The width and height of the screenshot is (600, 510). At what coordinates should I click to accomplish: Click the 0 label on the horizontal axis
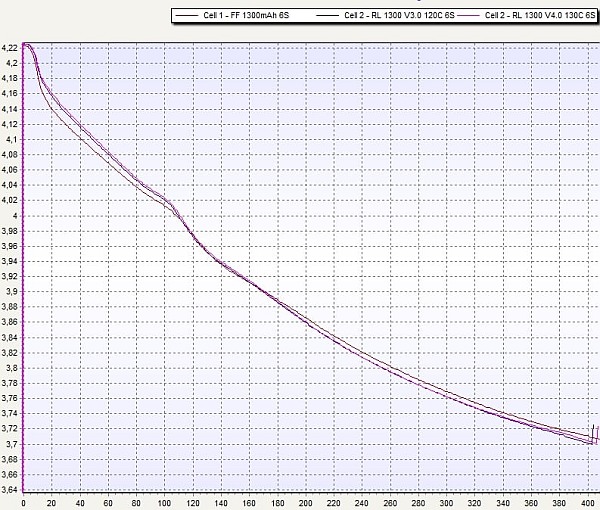click(x=23, y=502)
